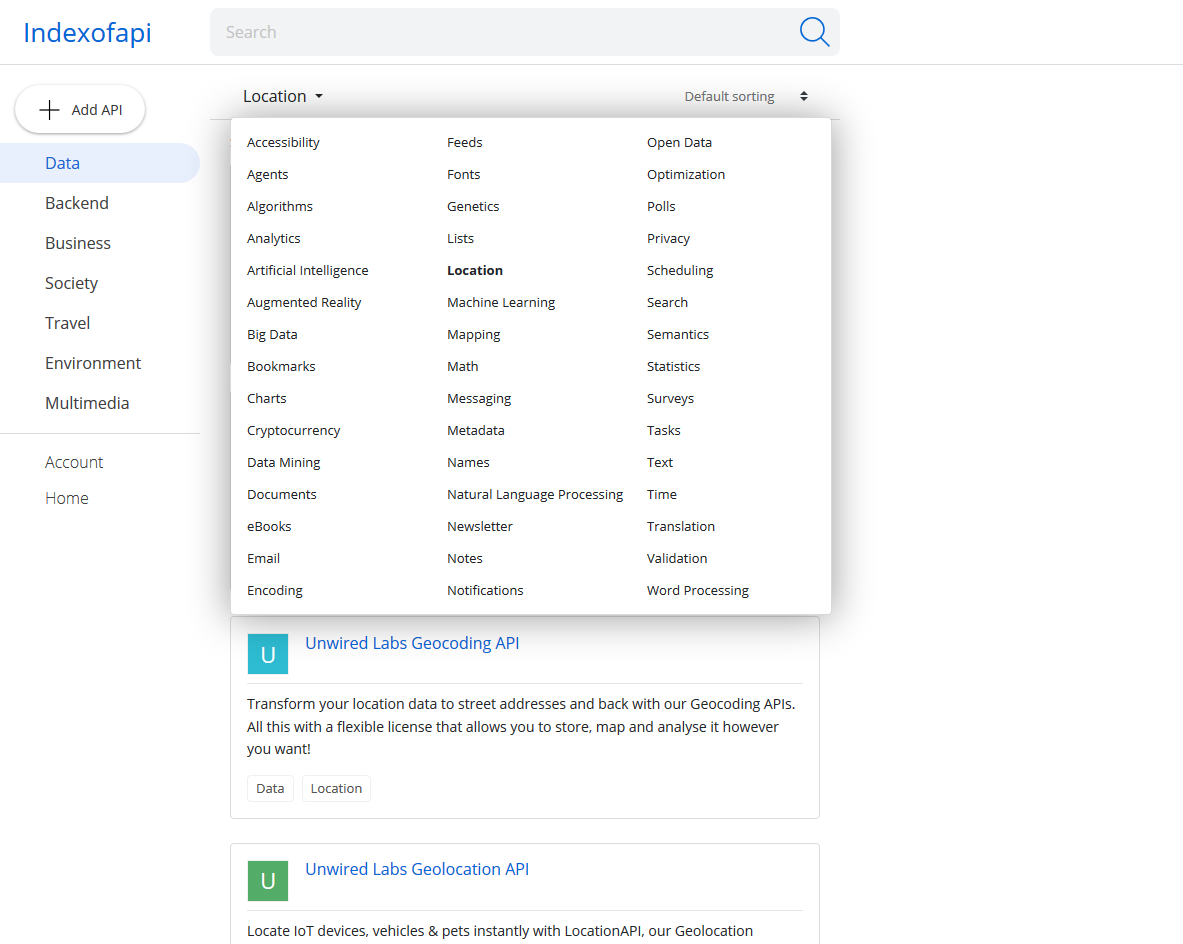Expand the Location filter chevron
This screenshot has height=944, width=1183.
tap(317, 96)
